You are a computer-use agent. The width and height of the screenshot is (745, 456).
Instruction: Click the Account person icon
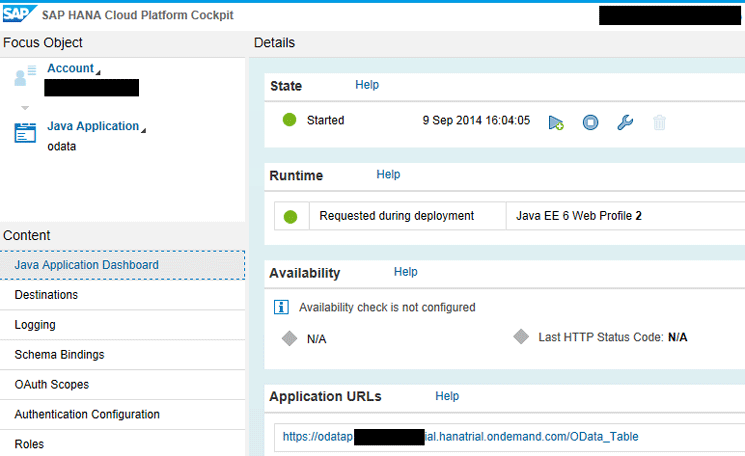tap(25, 75)
